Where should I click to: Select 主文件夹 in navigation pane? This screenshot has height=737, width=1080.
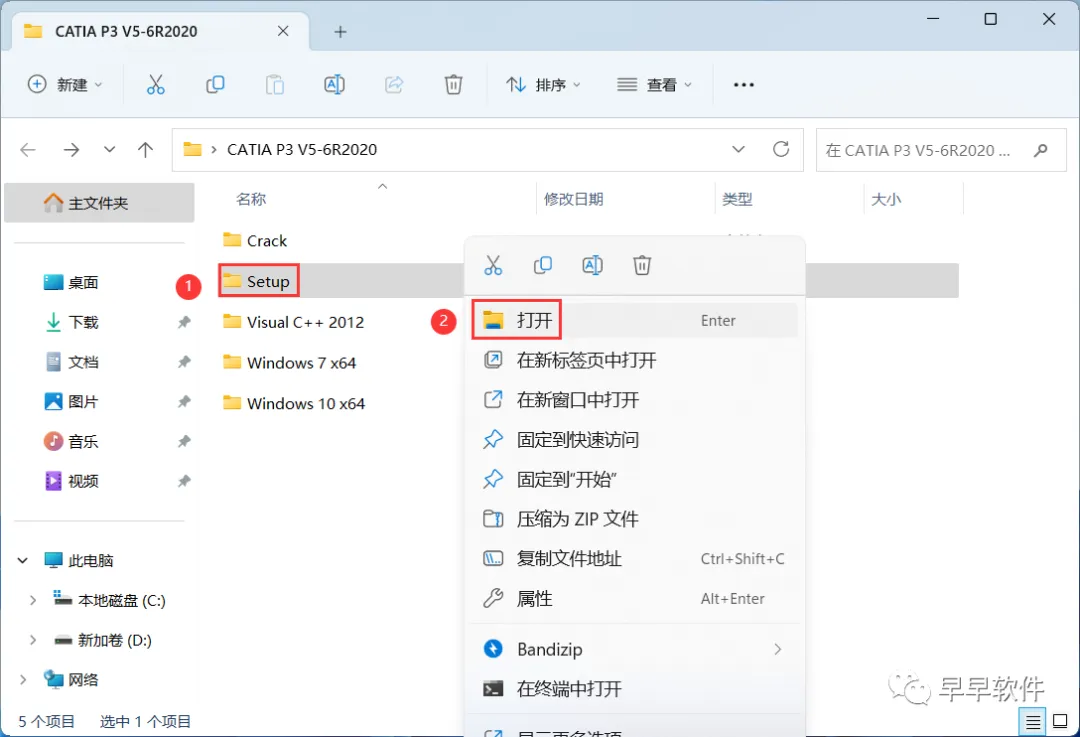click(x=99, y=203)
